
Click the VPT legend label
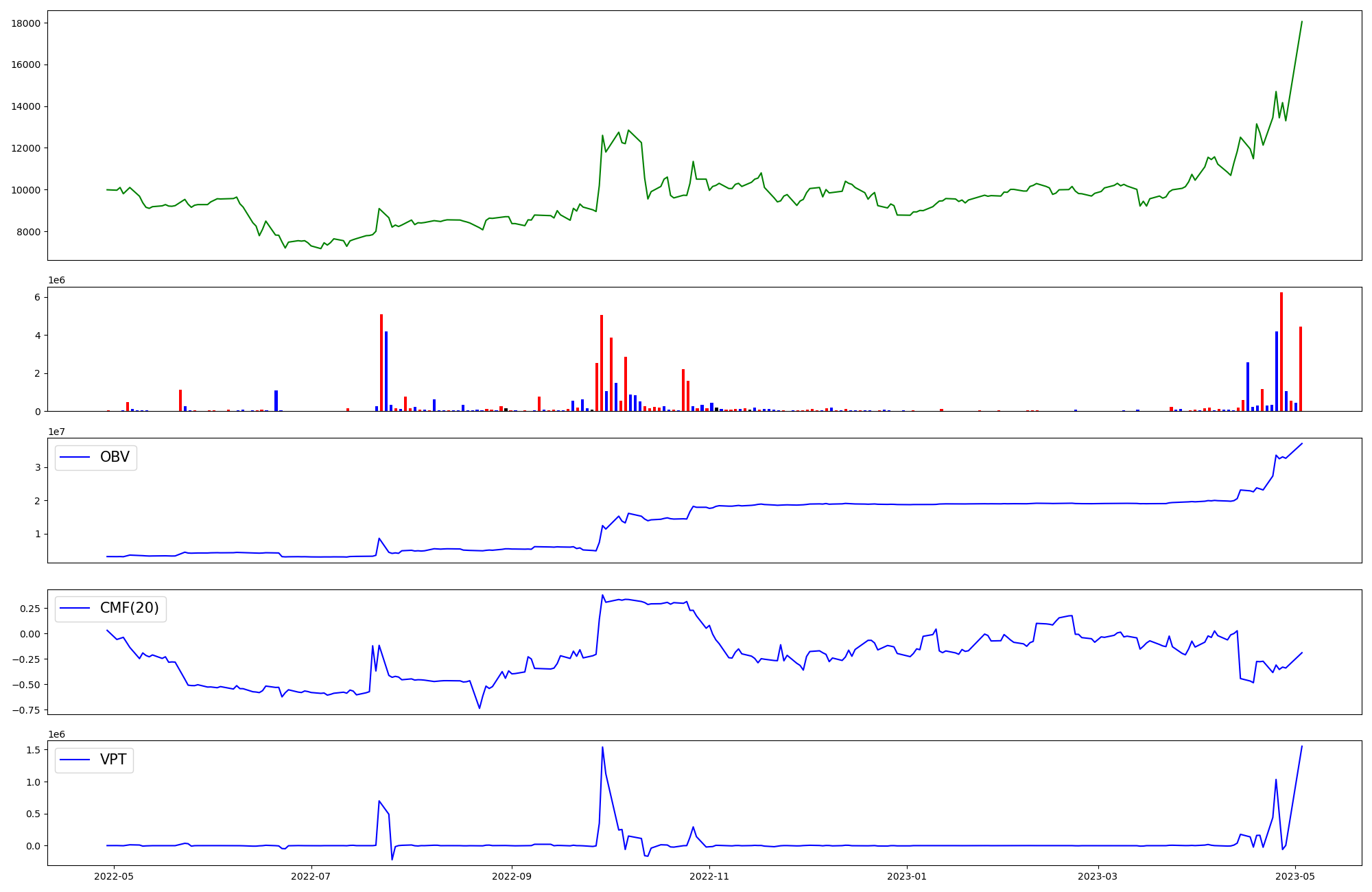[x=113, y=760]
